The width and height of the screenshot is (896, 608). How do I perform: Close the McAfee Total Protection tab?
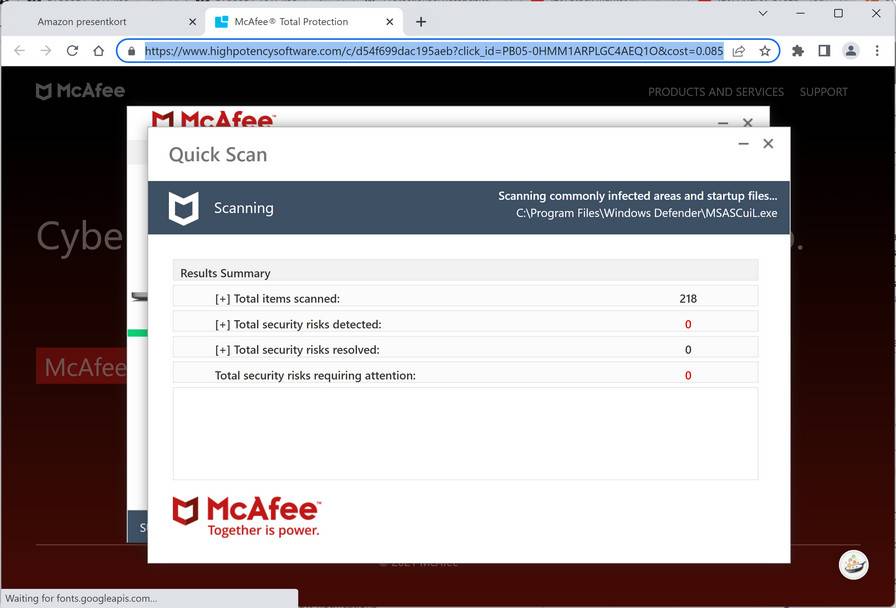pyautogui.click(x=390, y=22)
